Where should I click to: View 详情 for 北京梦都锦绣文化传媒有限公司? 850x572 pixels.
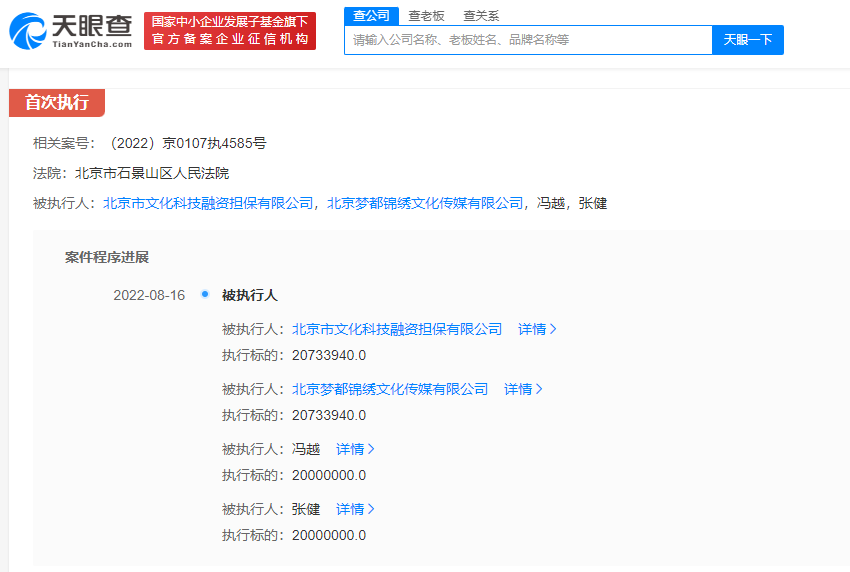523,389
